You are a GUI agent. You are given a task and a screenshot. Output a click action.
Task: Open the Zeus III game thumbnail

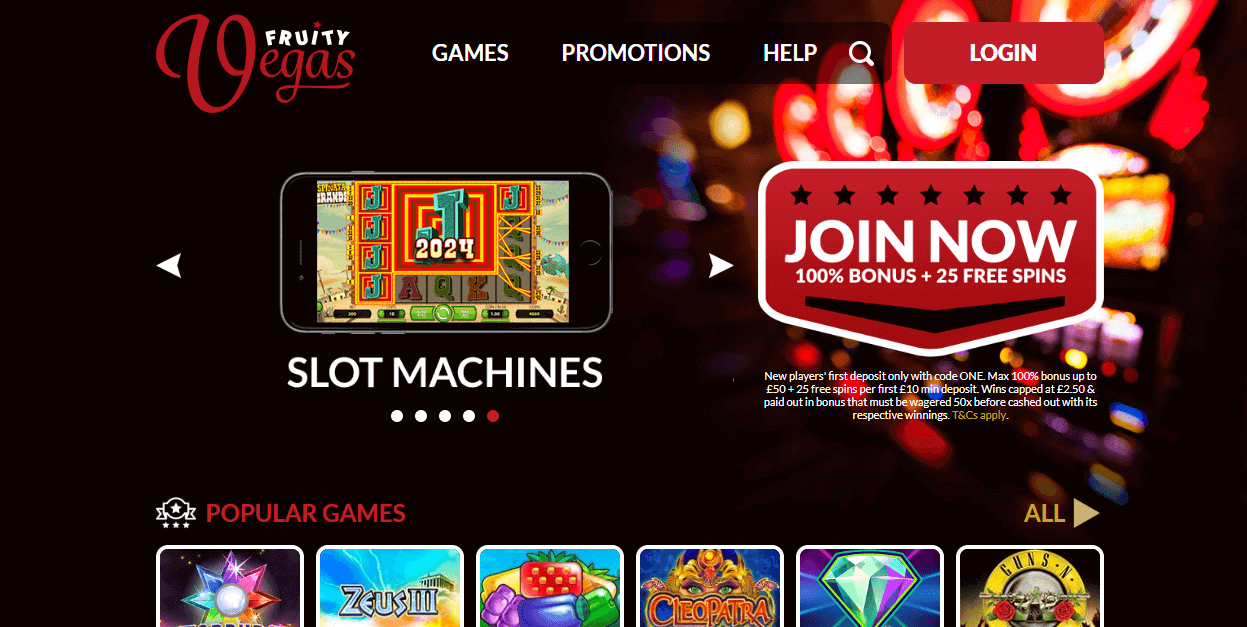tap(390, 586)
